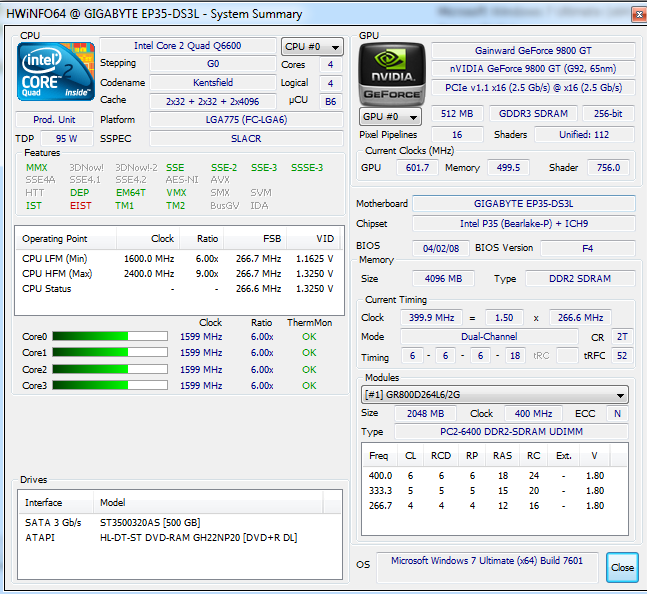Close the System Summary window
Viewport: 647px width, 594px height.
[639, 15]
